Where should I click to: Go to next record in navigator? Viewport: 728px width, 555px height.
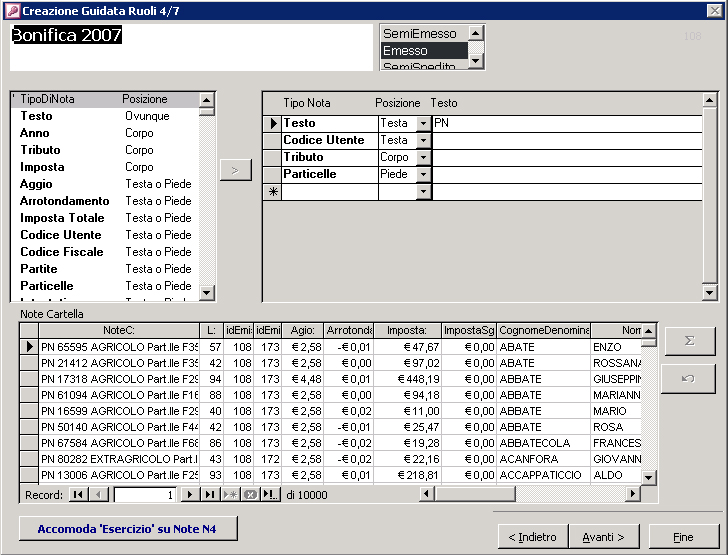coord(189,495)
